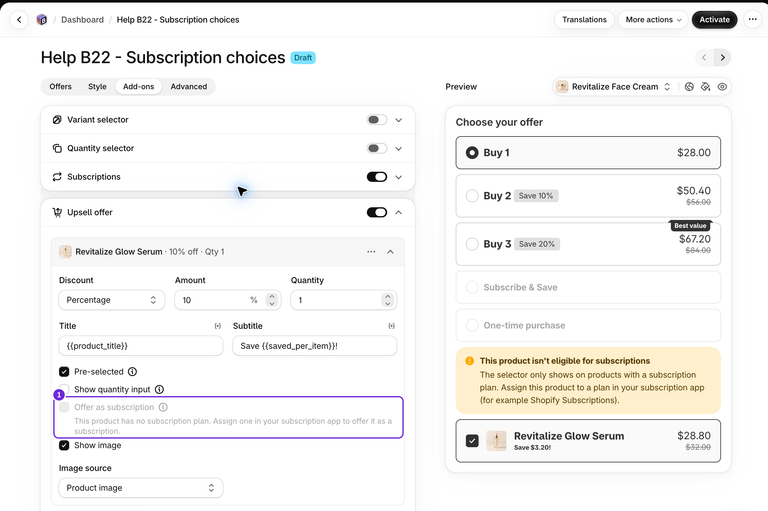Insert variable into Title field
Screen dimensions: 768x511
click(217, 326)
